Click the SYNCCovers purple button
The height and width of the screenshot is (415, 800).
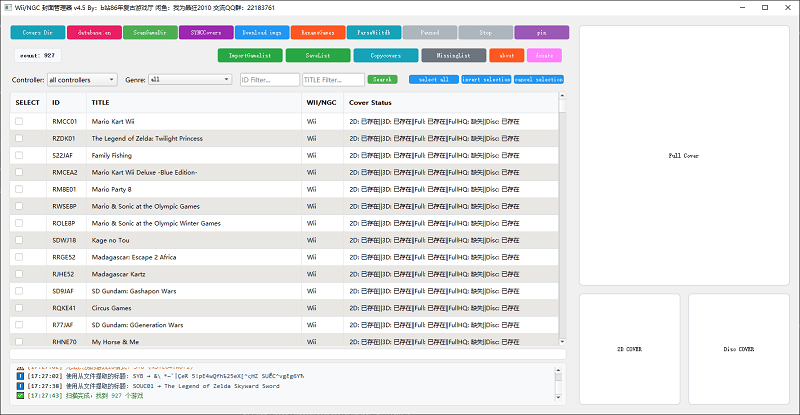(206, 33)
